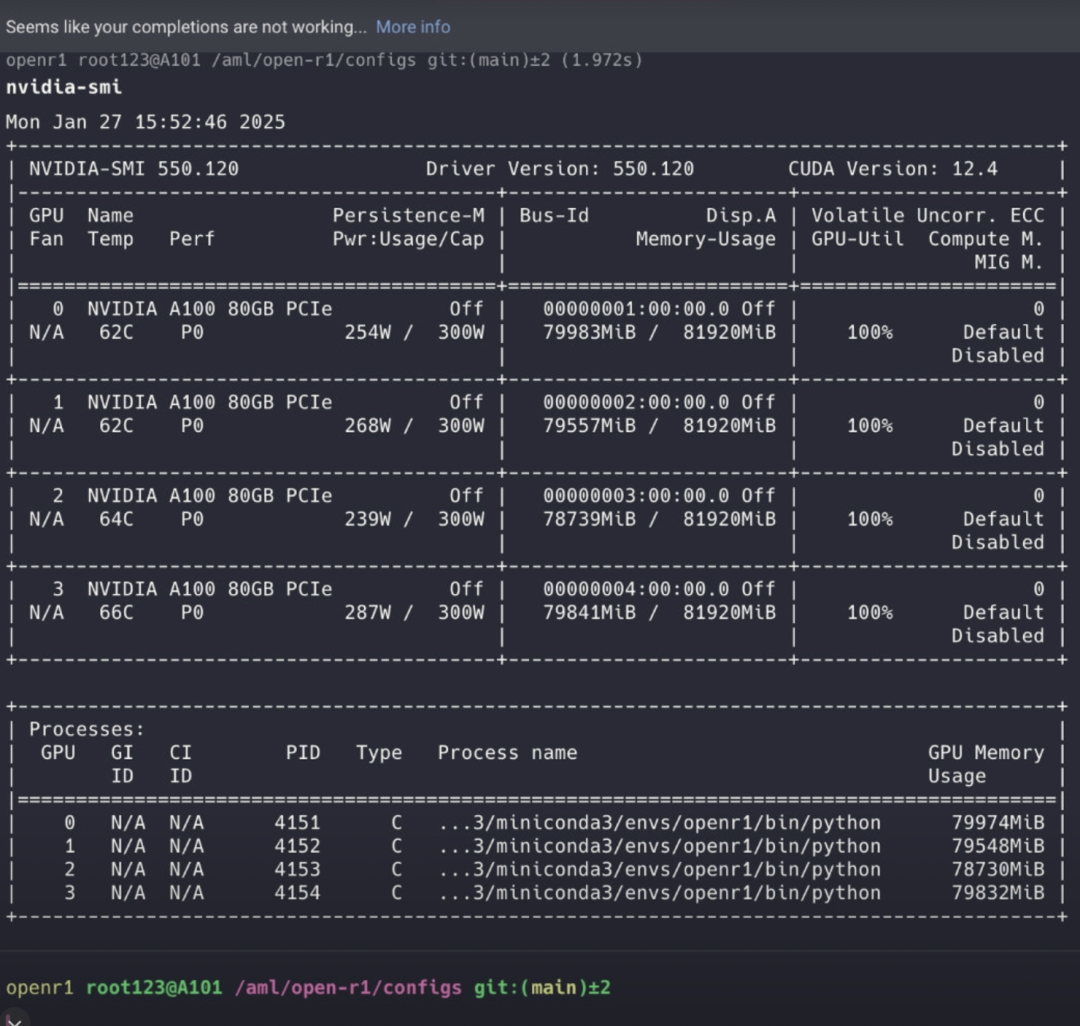Click memory usage value '79841MiB'
This screenshot has height=1026, width=1080.
[x=590, y=613]
